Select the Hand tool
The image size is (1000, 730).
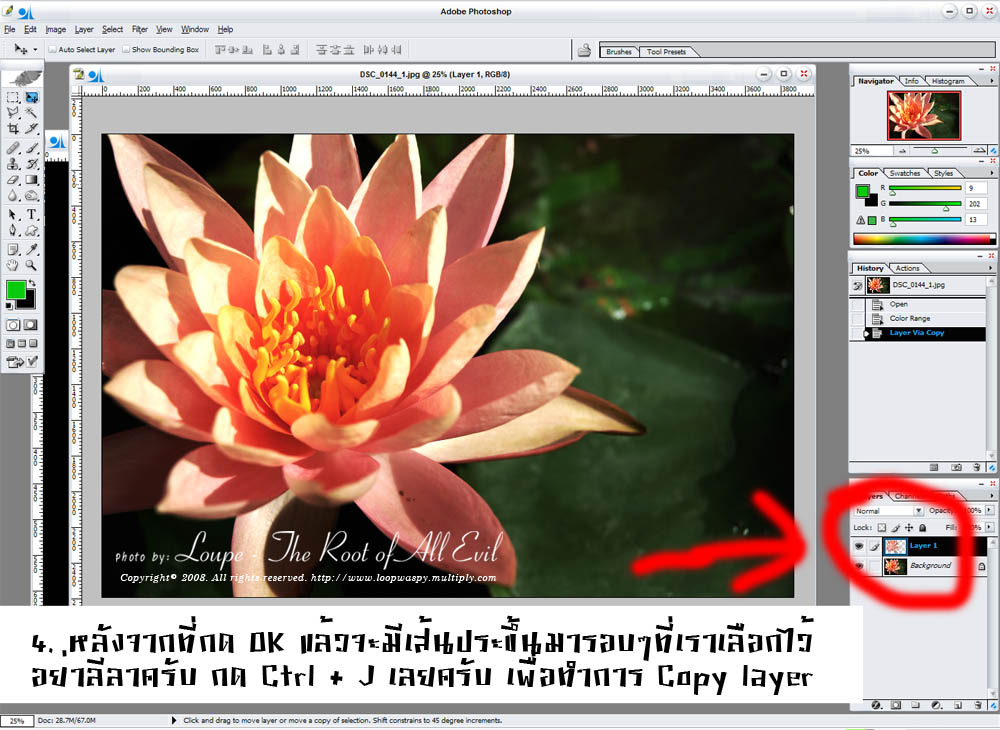[x=13, y=265]
